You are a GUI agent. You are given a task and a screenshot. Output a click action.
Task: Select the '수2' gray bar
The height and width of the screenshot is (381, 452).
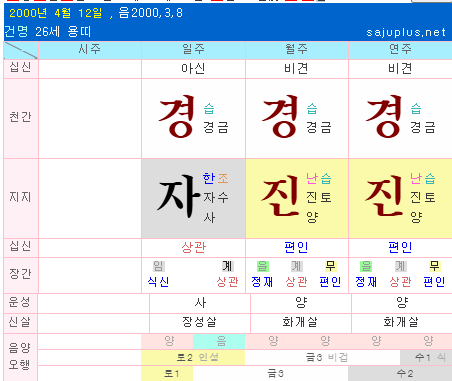pos(400,373)
